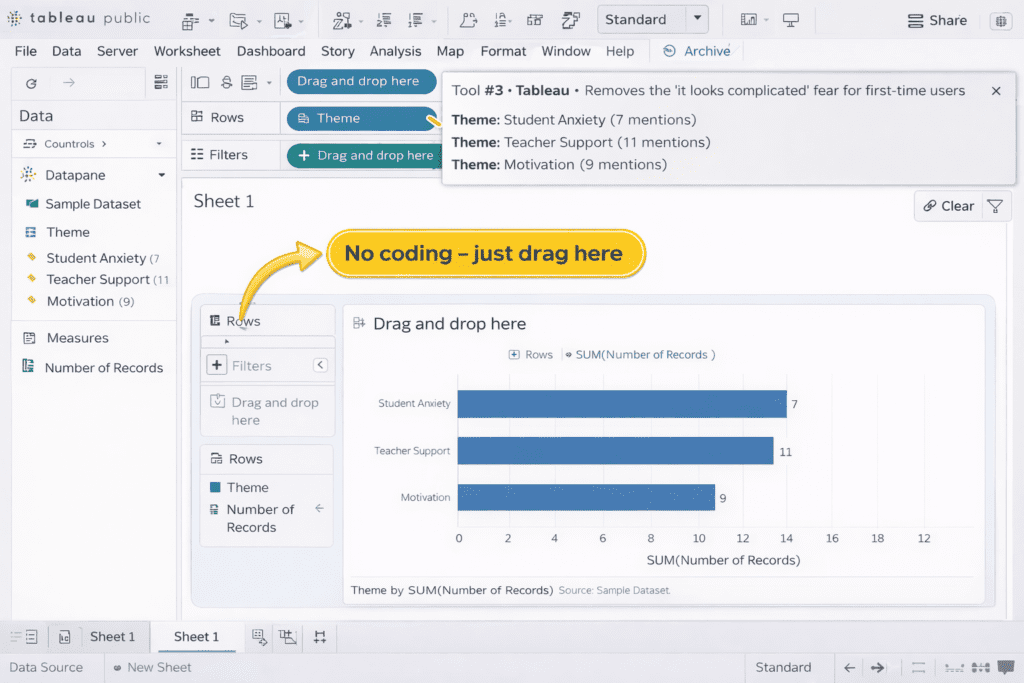Click the Clear button
Image resolution: width=1024 pixels, height=683 pixels.
tap(949, 206)
